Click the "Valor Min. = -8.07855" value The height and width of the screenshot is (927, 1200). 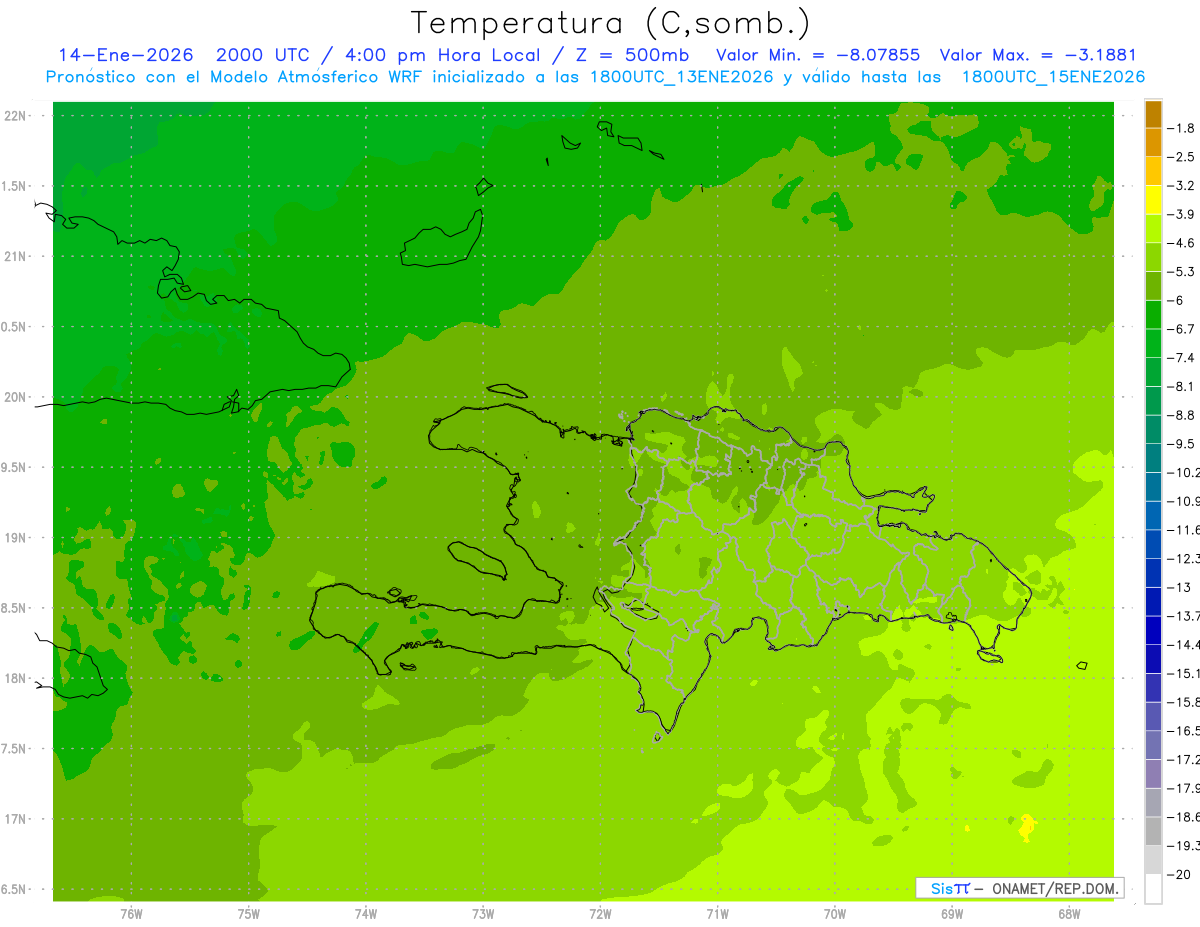(x=819, y=55)
